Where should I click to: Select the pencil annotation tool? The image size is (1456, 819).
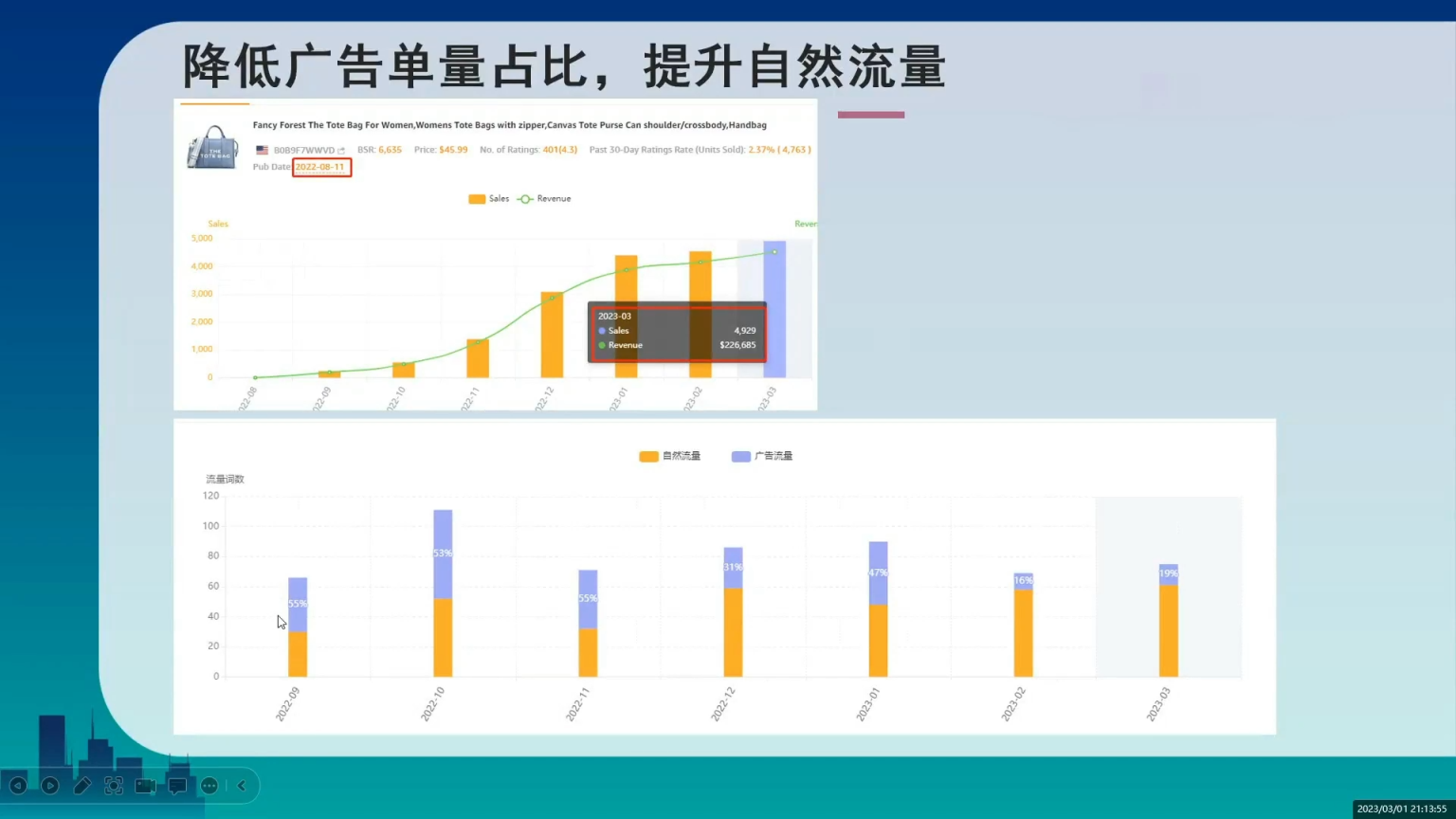pyautogui.click(x=82, y=785)
